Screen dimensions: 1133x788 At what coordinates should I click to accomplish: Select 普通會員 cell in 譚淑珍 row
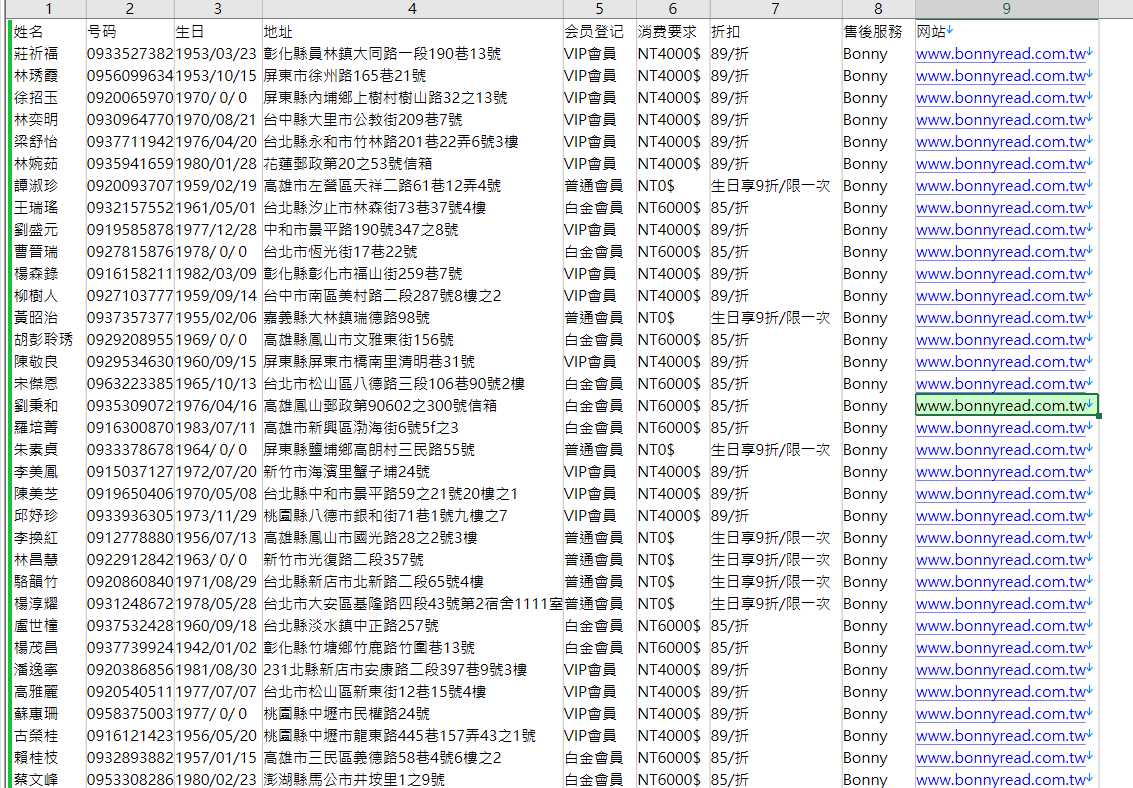[600, 186]
